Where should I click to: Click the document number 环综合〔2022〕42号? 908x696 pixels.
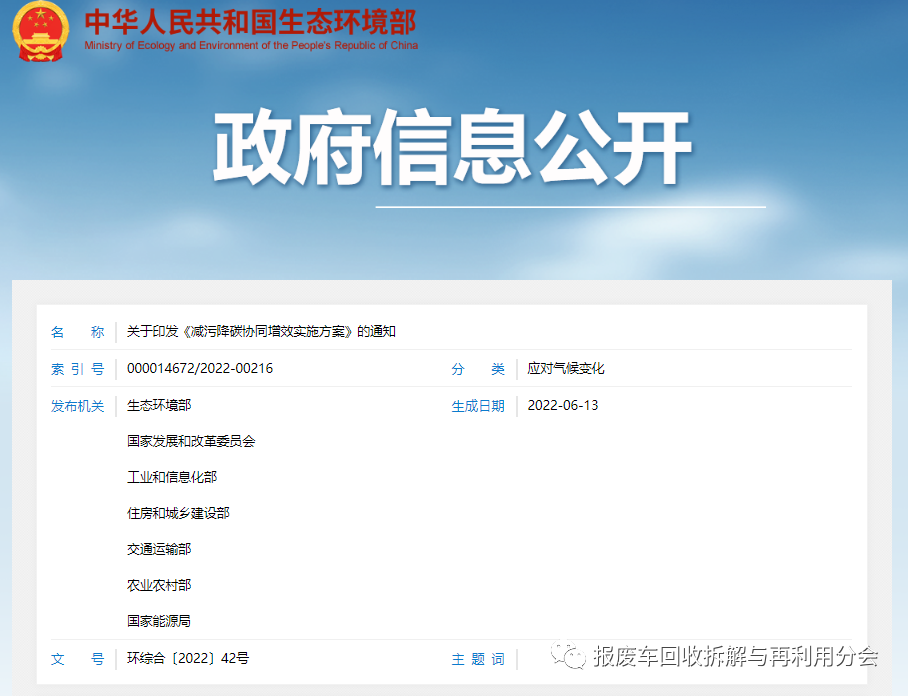click(188, 658)
